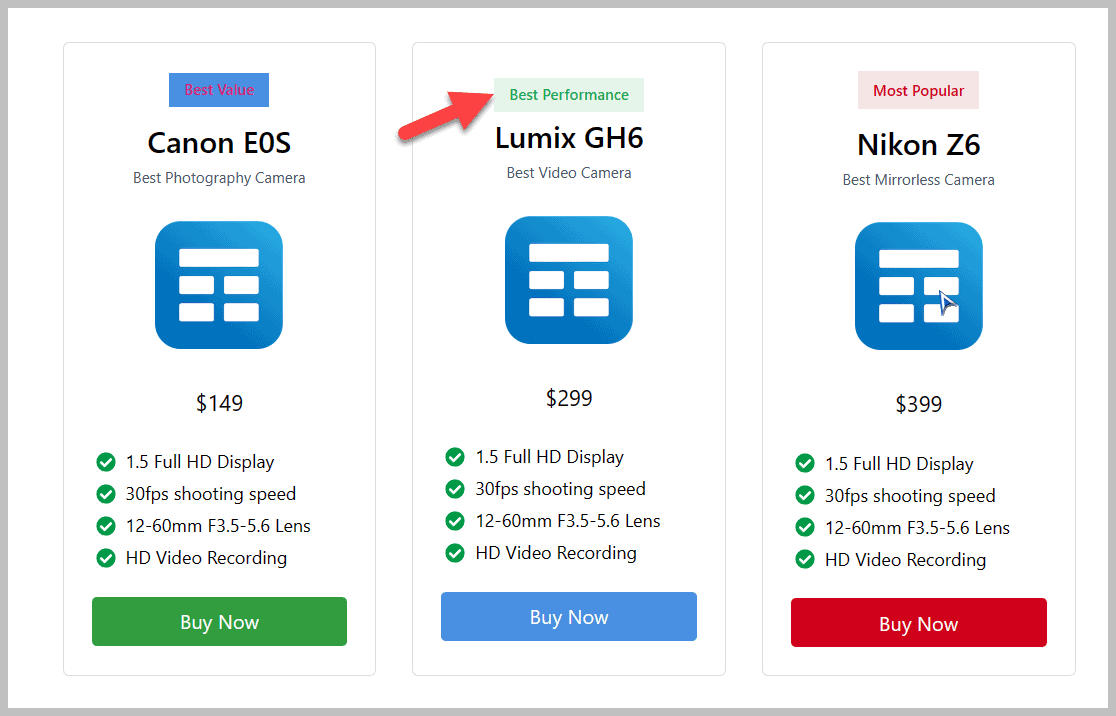Select the Most Popular badge
Viewport: 1116px width, 716px height.
coord(918,90)
